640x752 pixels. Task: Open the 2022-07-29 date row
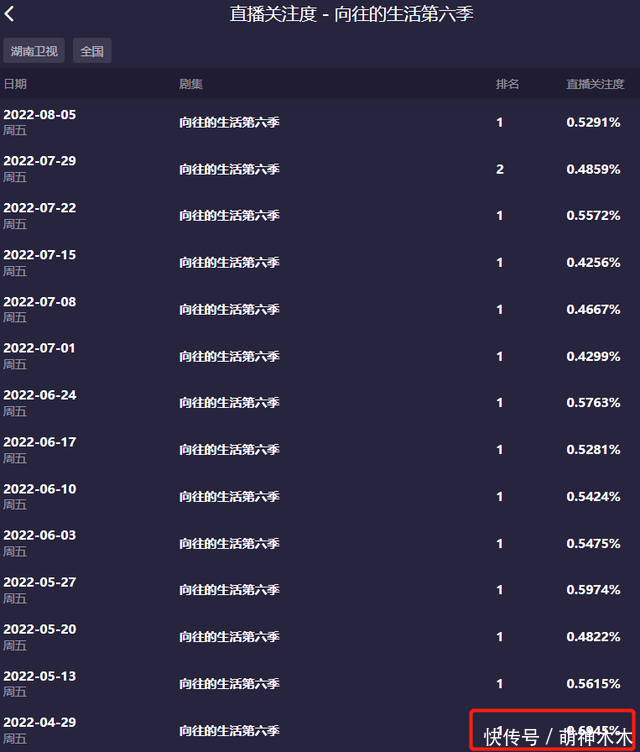coord(39,161)
